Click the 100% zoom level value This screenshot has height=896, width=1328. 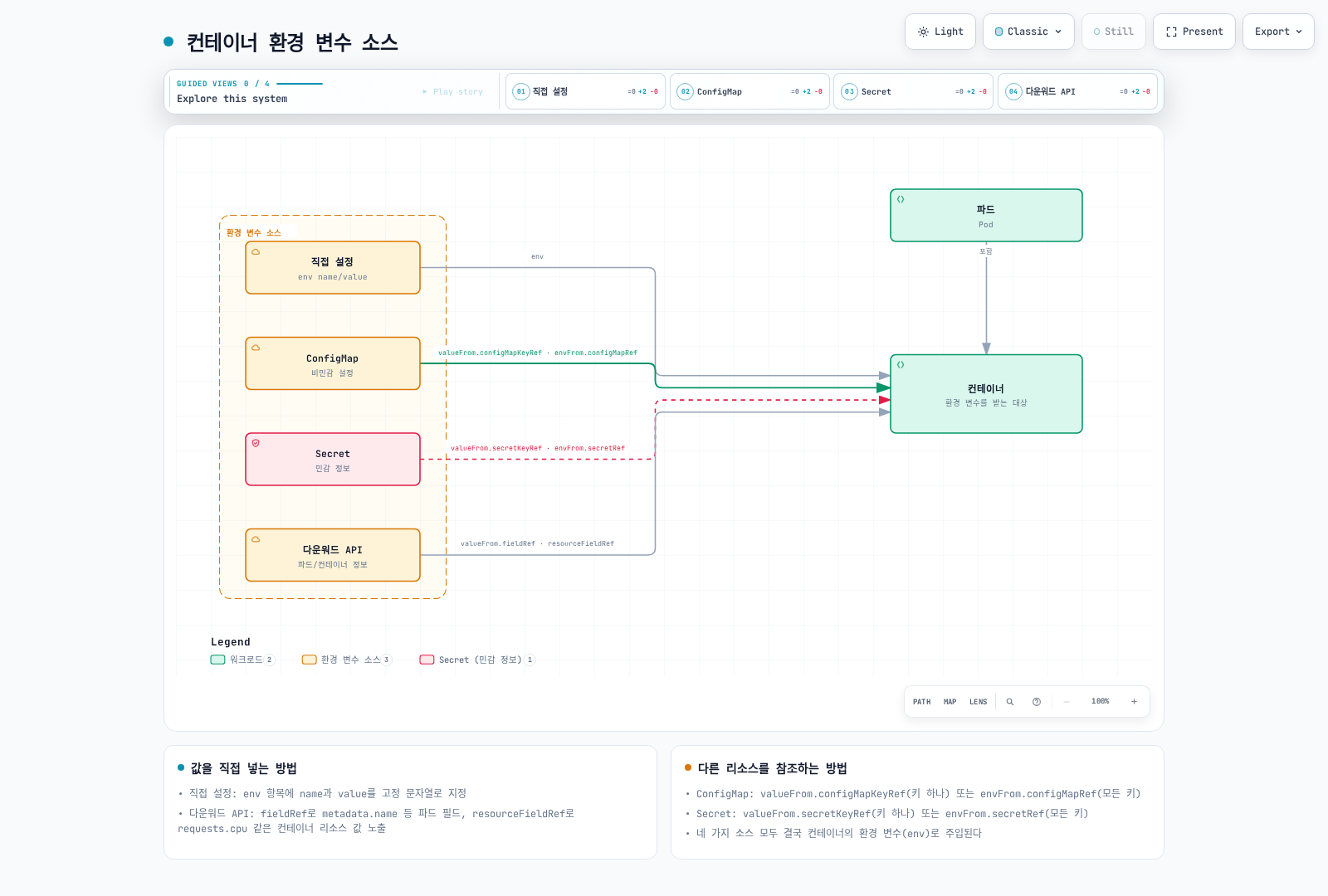click(1100, 702)
